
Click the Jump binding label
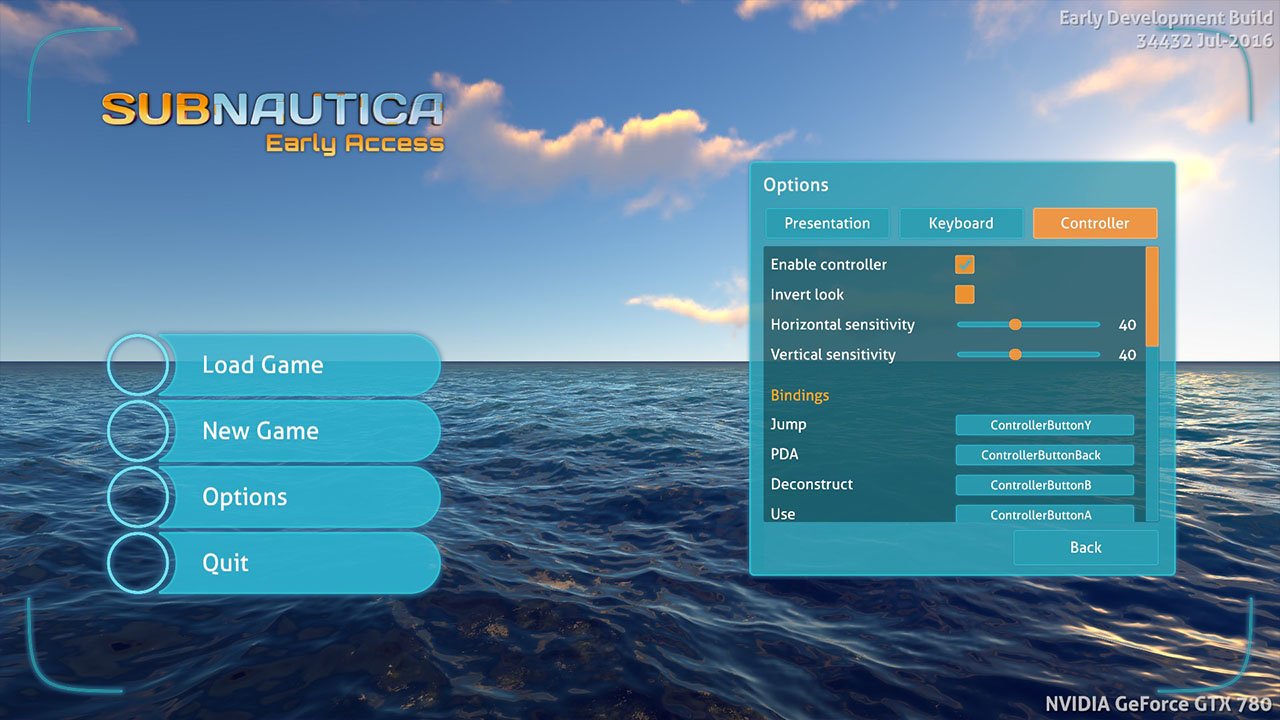pyautogui.click(x=788, y=425)
